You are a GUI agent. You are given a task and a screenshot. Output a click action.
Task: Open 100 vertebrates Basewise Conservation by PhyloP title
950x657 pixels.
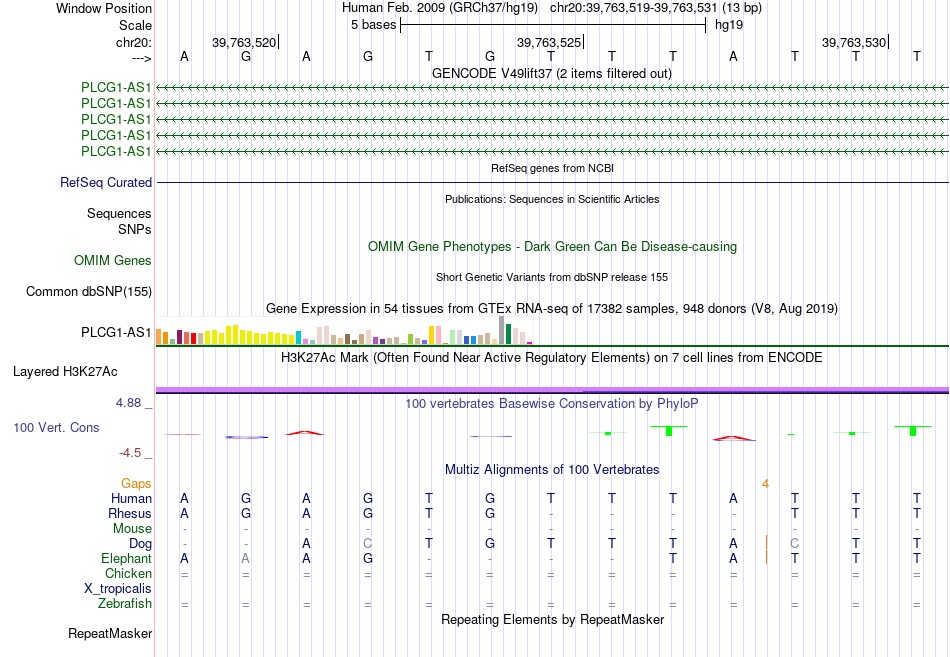click(552, 404)
